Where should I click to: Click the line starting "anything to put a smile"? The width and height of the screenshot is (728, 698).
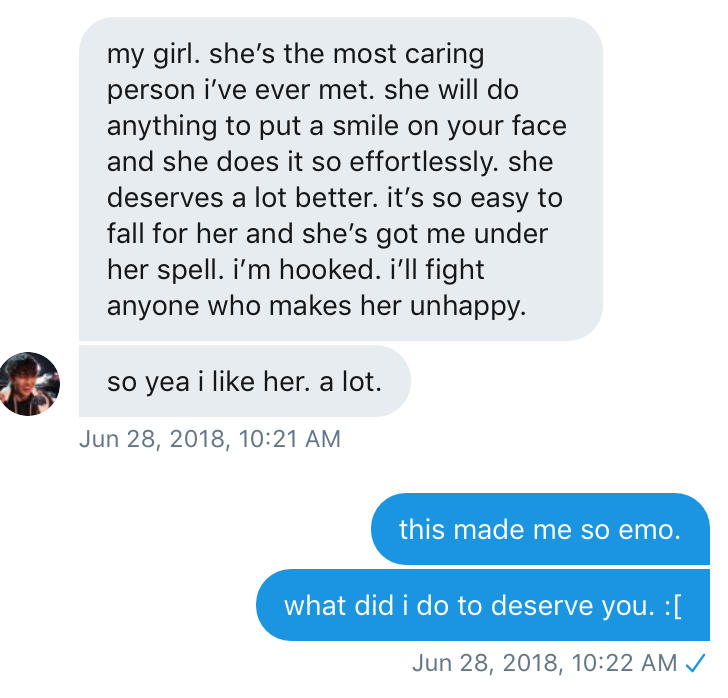click(x=337, y=126)
